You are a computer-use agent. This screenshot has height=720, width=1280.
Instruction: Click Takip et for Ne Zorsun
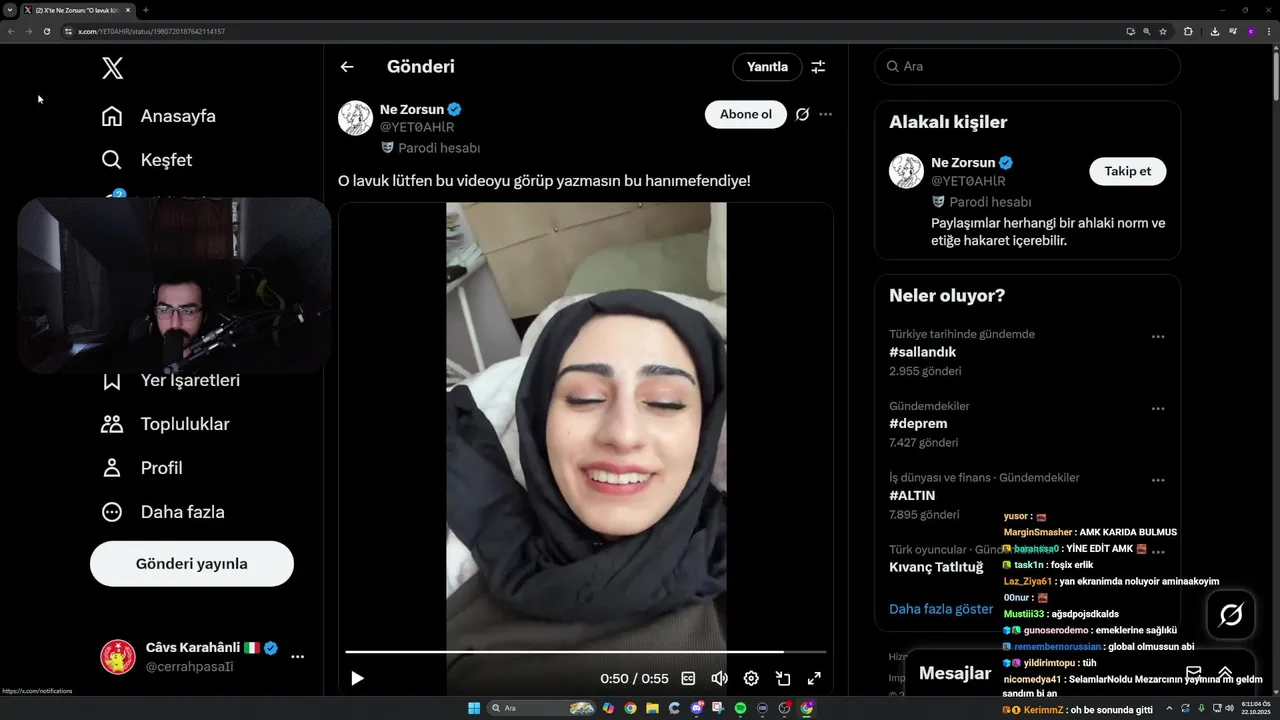(x=1127, y=171)
